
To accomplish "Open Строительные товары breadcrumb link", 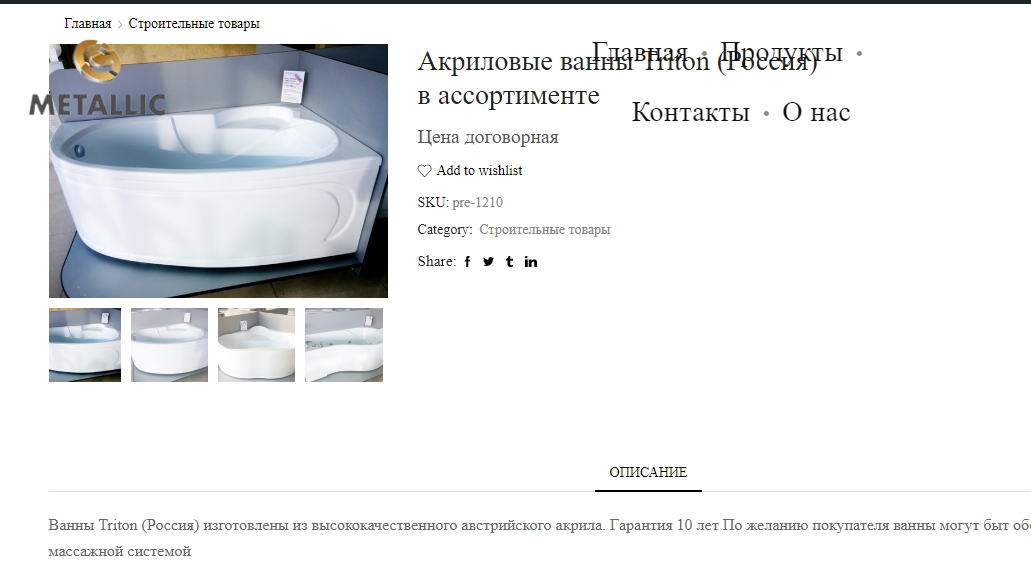I will click(x=194, y=24).
